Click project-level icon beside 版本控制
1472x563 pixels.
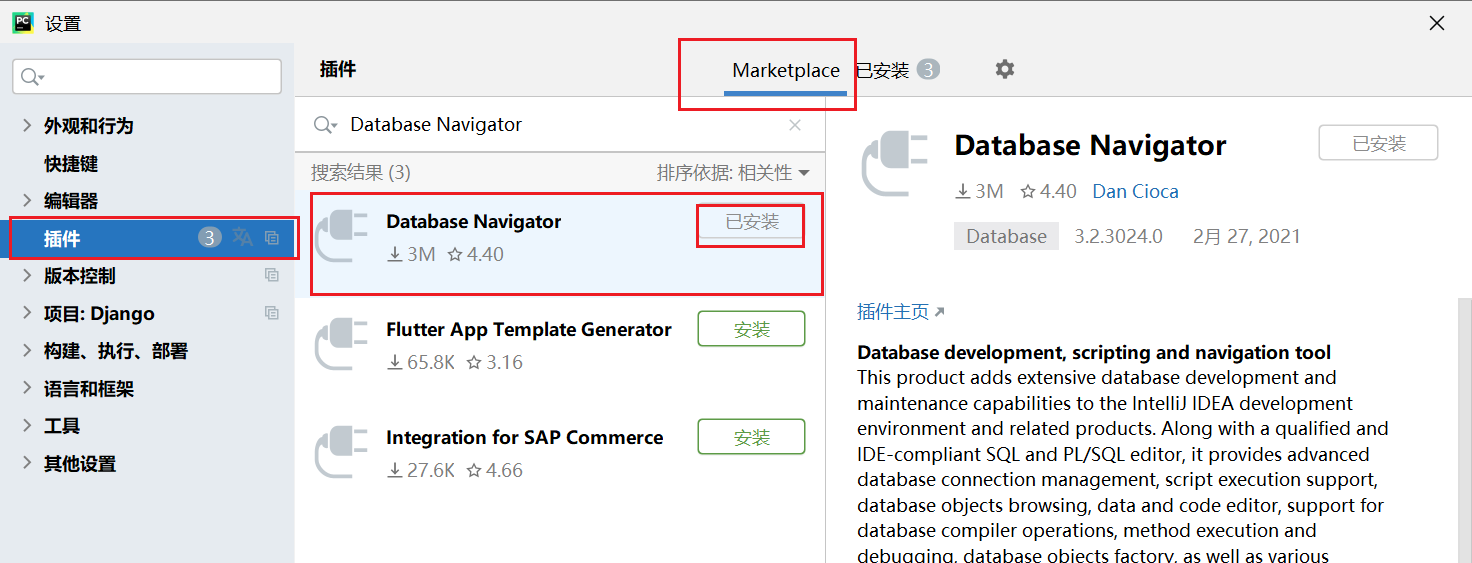tap(272, 275)
